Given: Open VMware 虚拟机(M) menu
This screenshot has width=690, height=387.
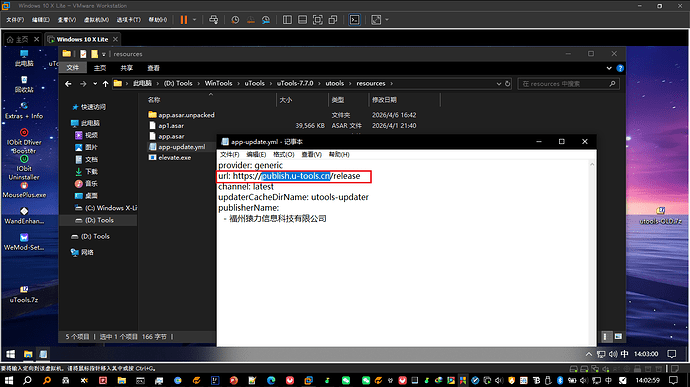Looking at the screenshot, I should 96,20.
